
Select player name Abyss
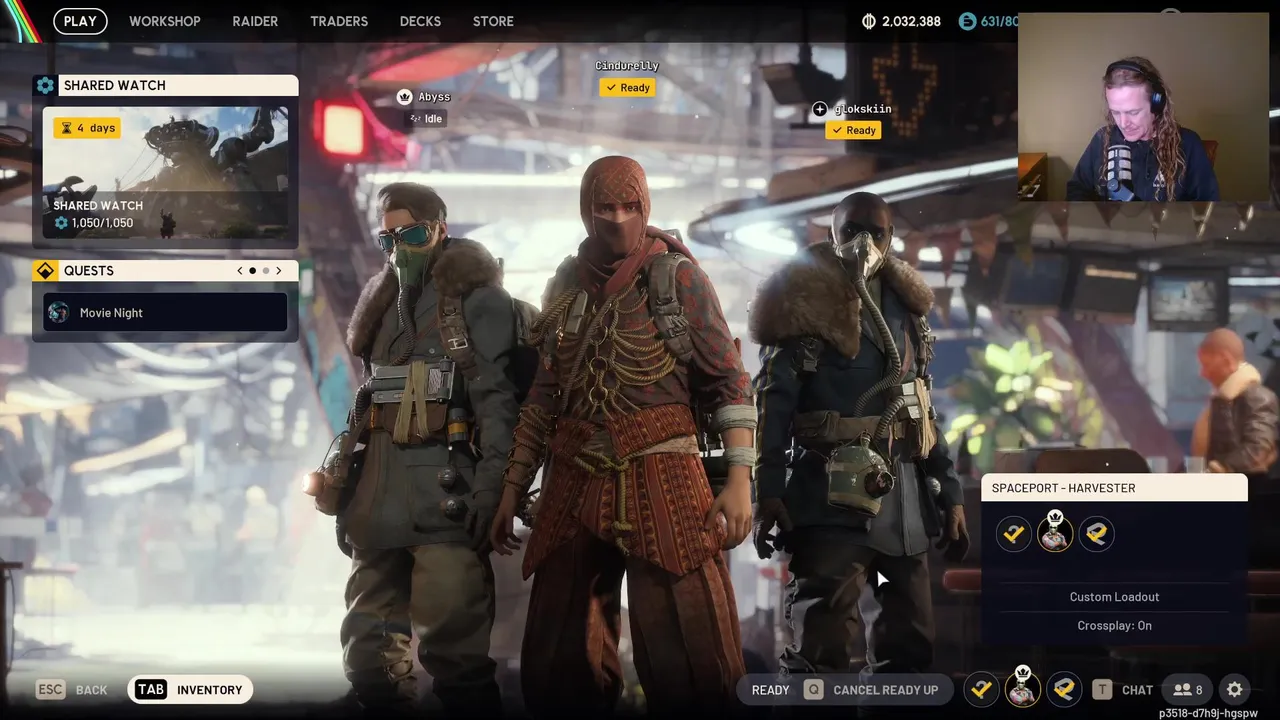coord(435,97)
